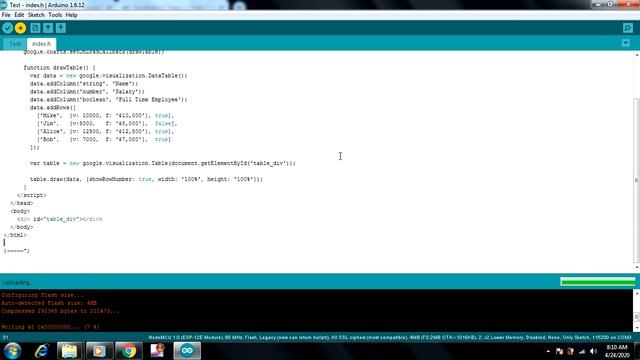640x360 pixels.
Task: Create a new sketch with New icon
Action: click(35, 28)
